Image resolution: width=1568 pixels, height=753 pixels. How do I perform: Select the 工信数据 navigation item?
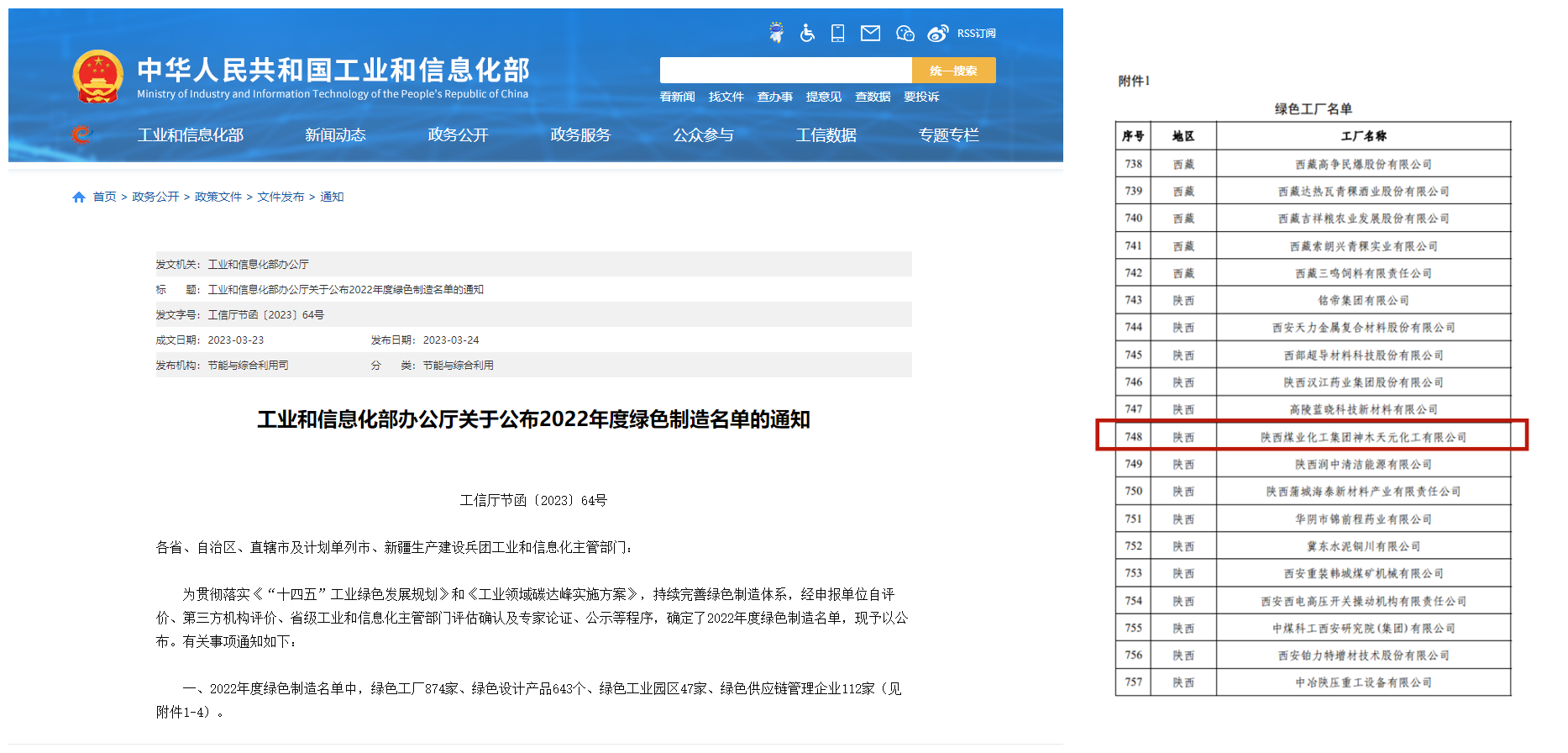tap(826, 135)
